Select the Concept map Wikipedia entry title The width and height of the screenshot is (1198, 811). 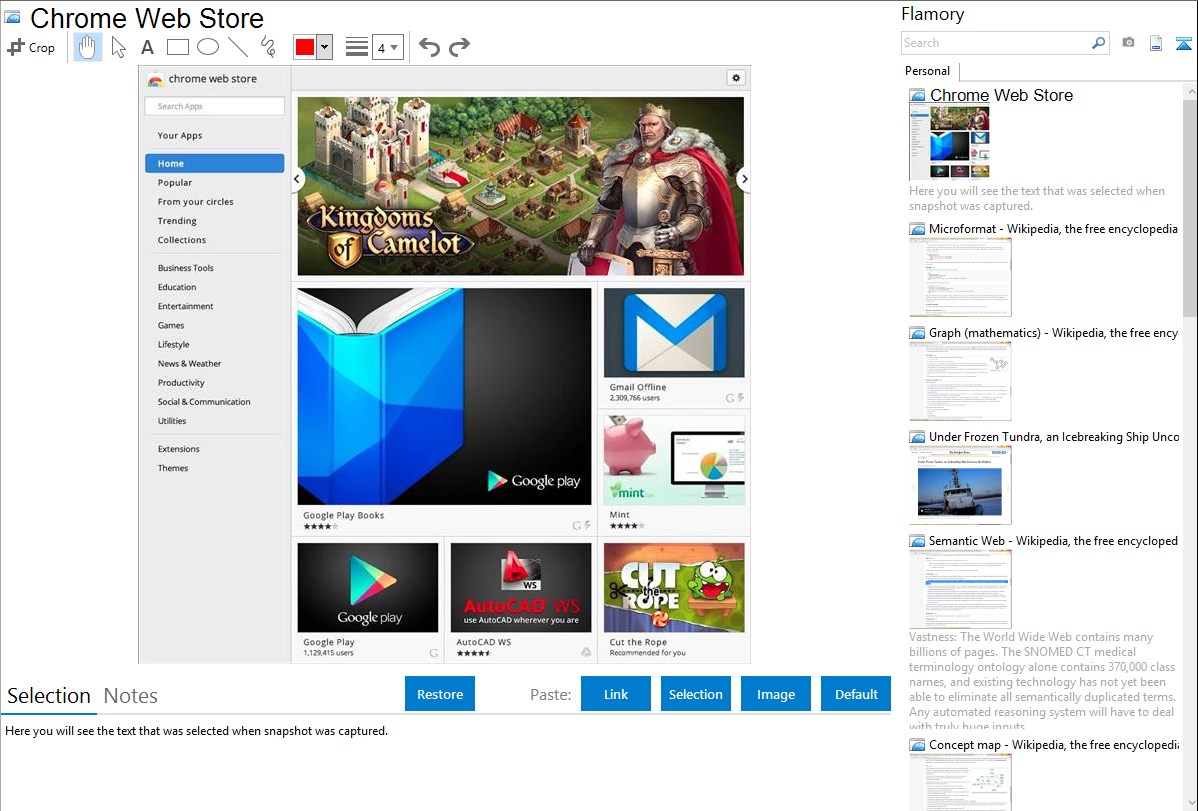[1053, 745]
